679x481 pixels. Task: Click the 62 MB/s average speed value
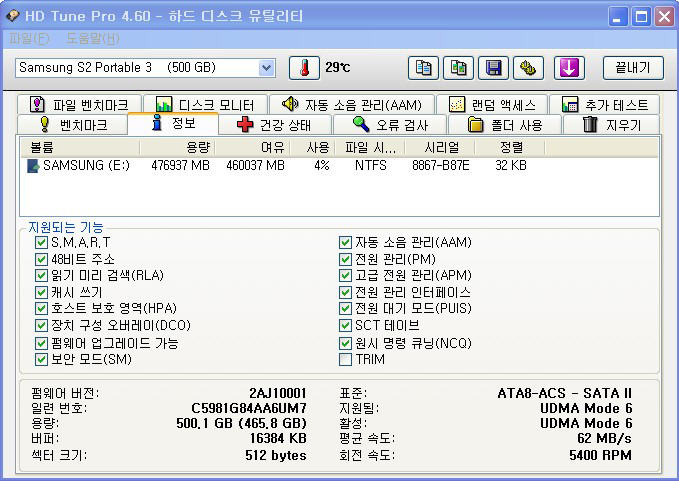605,439
